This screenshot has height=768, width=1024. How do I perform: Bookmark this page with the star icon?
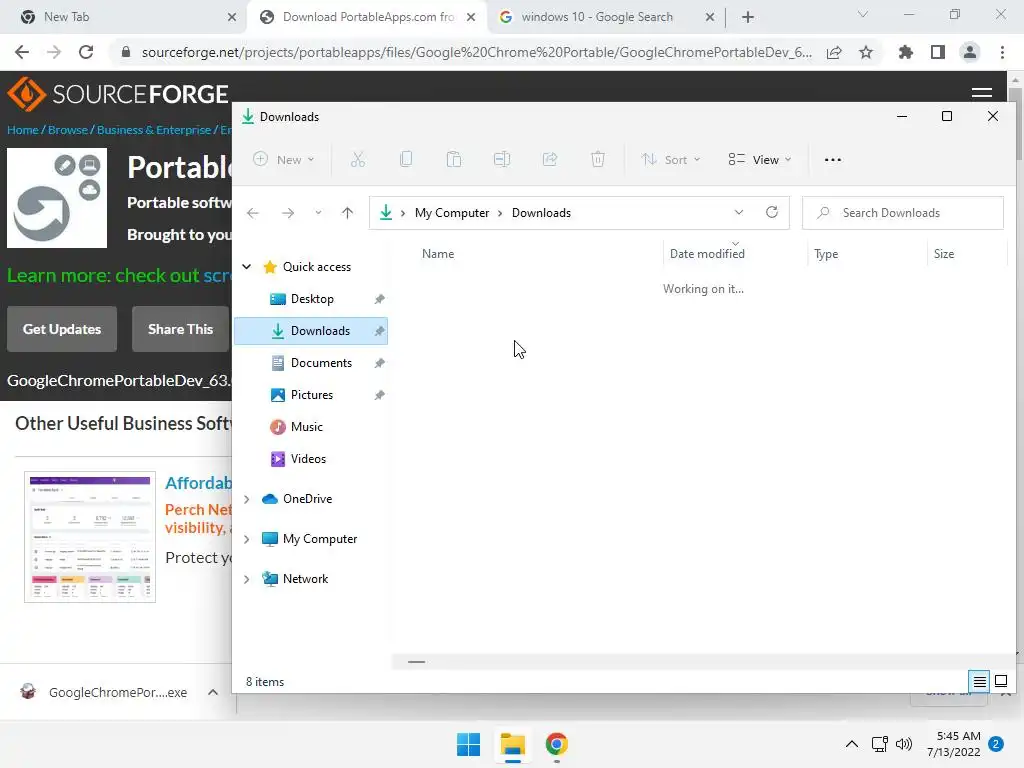(x=866, y=52)
